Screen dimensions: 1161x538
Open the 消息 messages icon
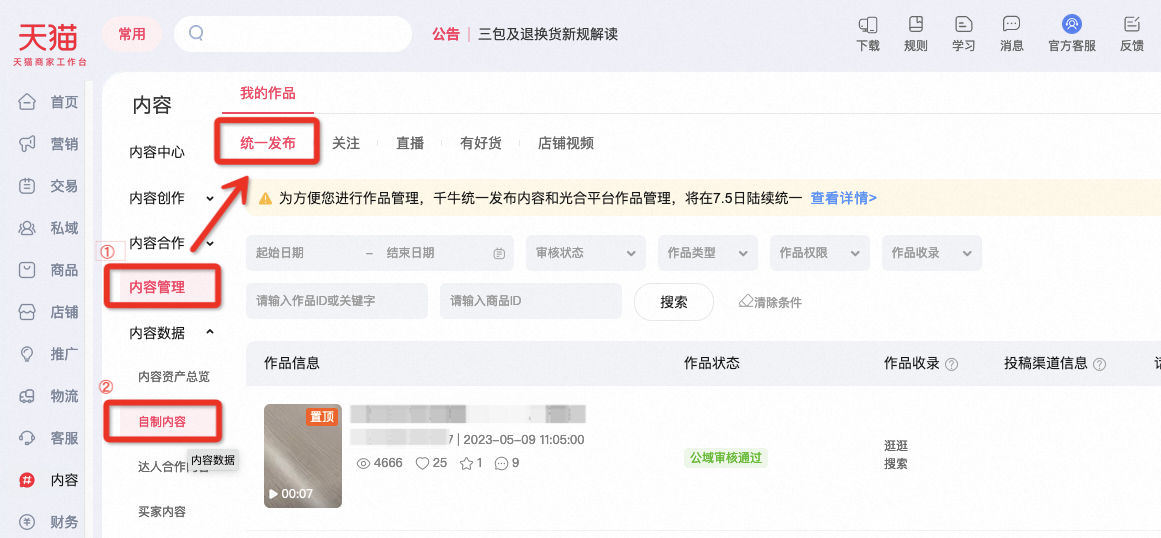tap(1011, 24)
